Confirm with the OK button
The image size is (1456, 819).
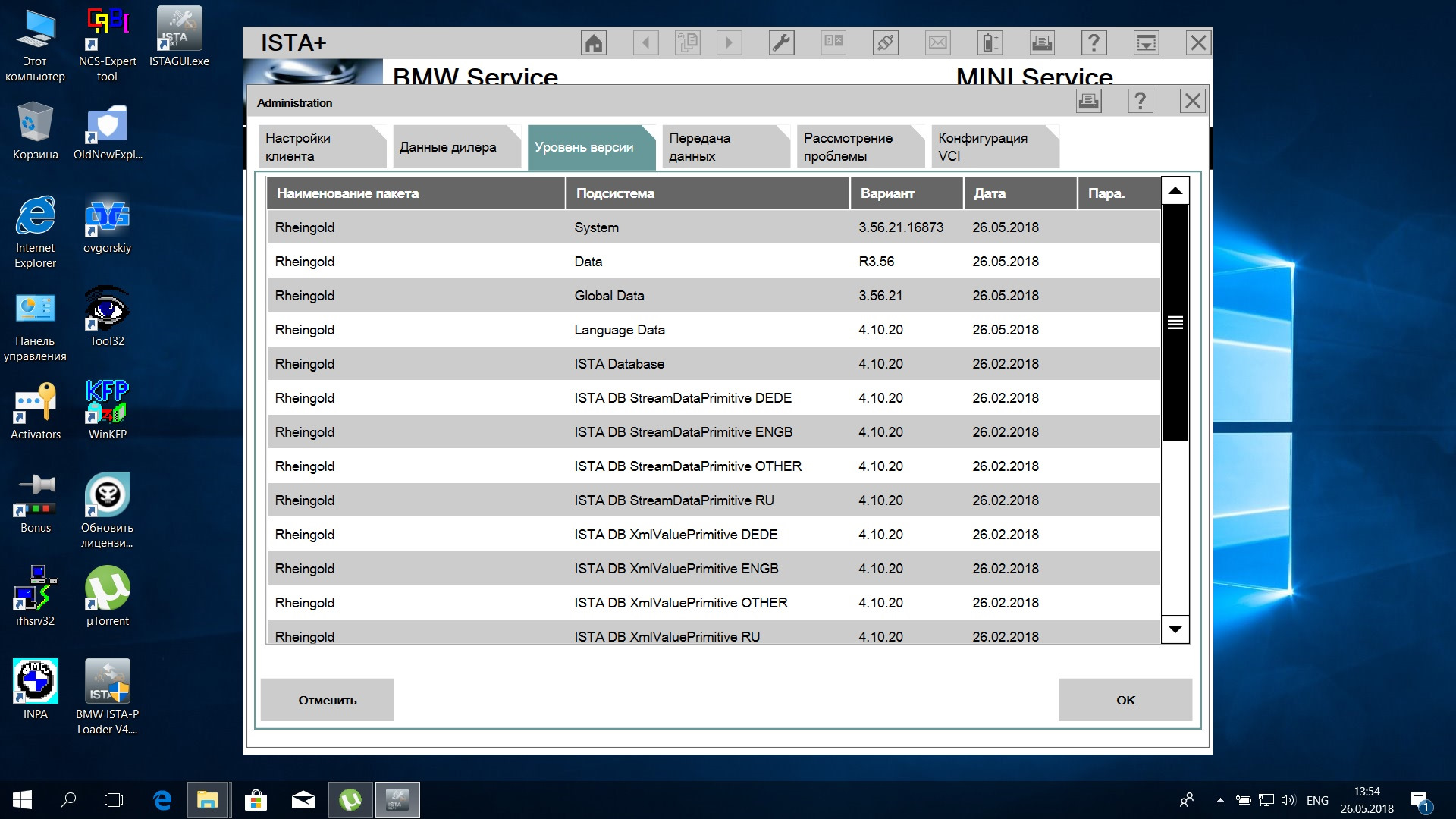1125,700
